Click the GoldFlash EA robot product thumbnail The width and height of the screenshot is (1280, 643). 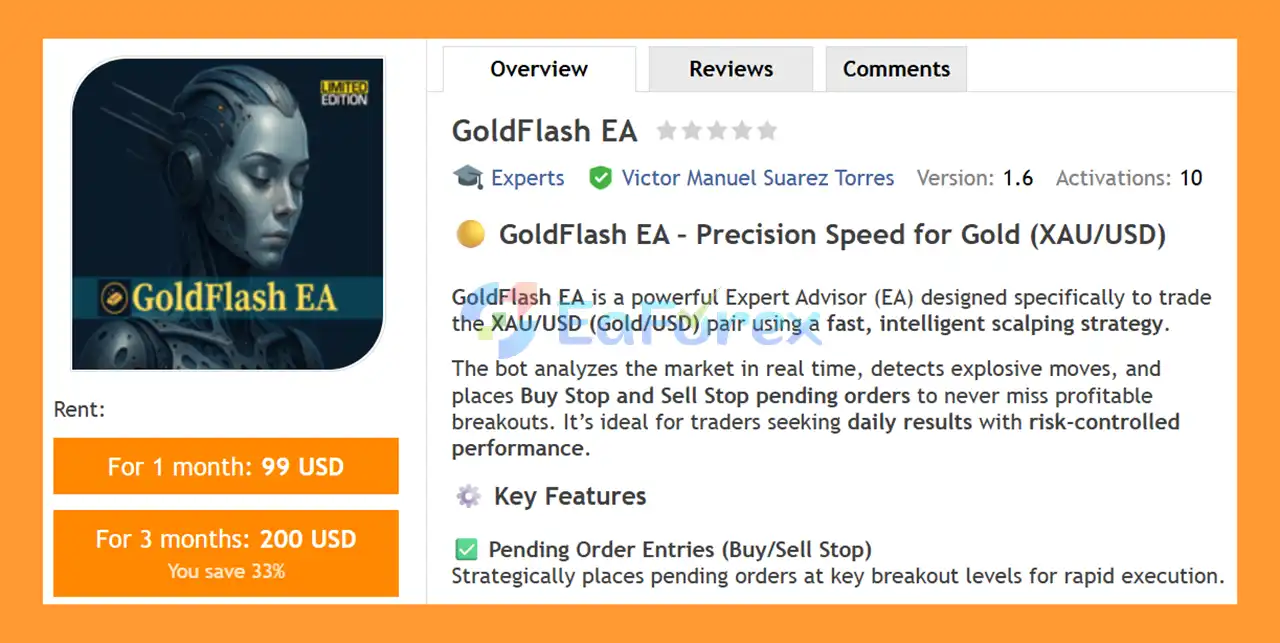[228, 214]
